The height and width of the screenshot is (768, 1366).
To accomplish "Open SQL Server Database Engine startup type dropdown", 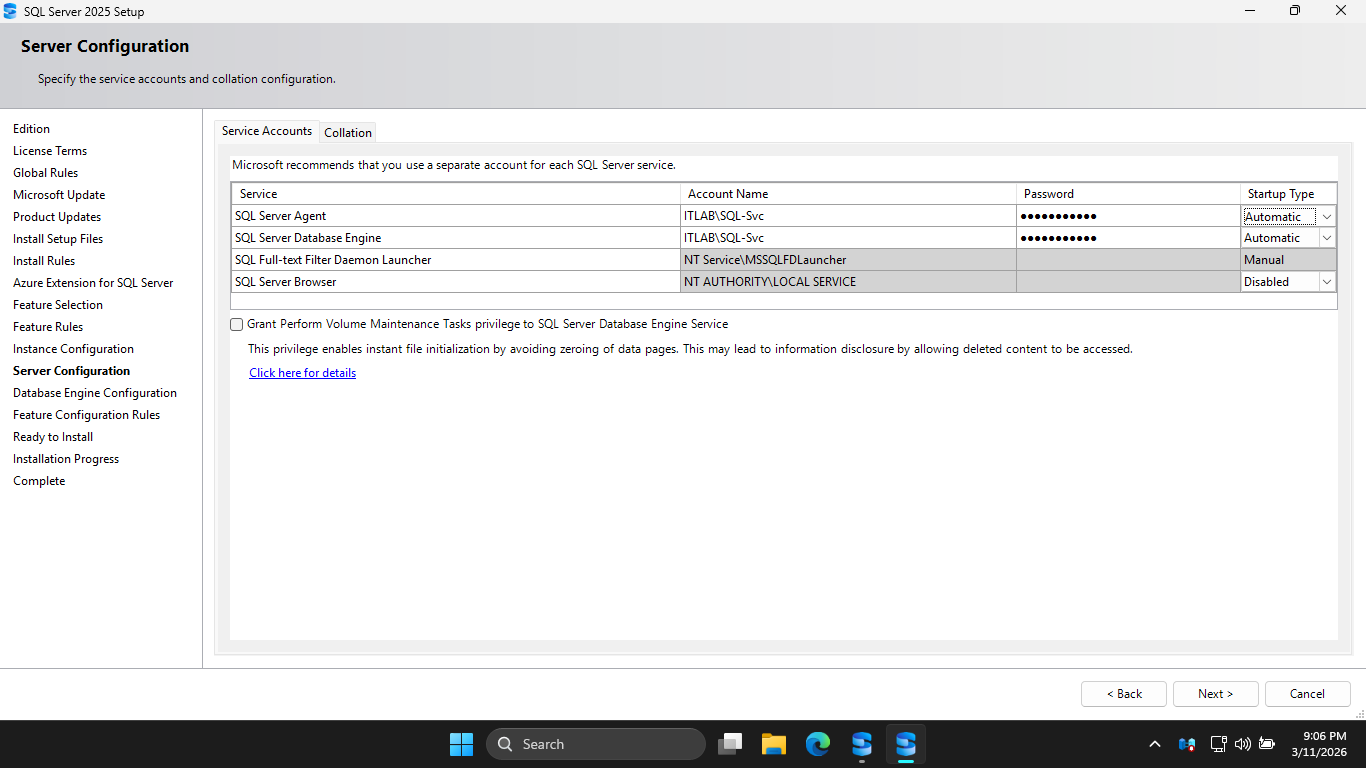I will point(1327,238).
